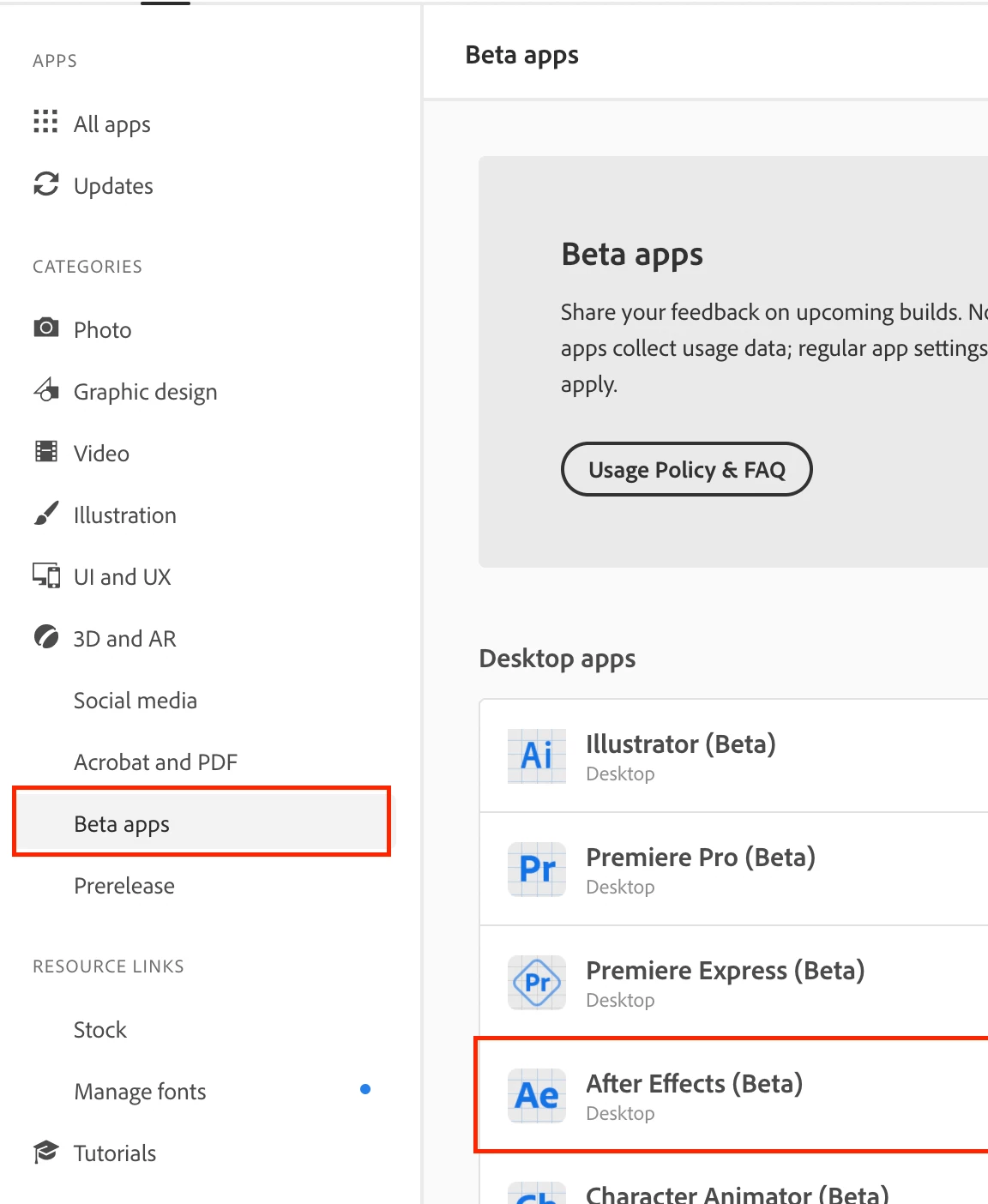Open the Tutorials resource link

pos(115,1153)
